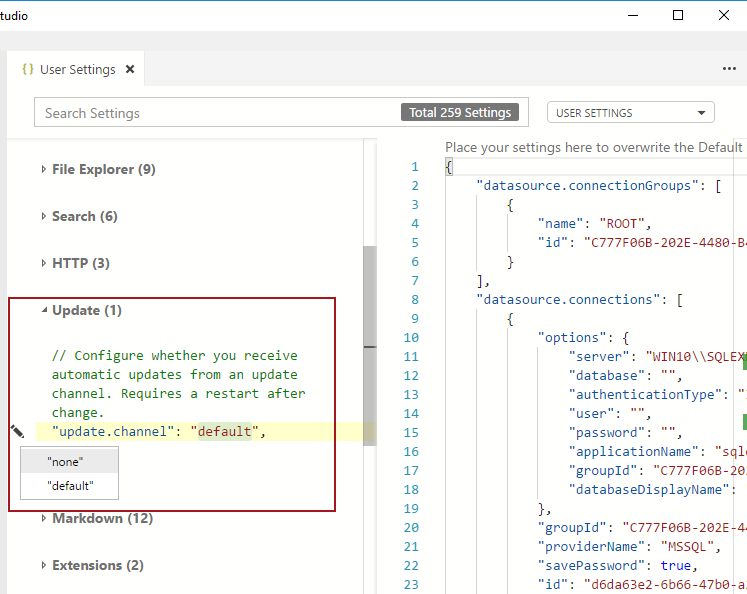Click the braces icon on User Settings tab
The width and height of the screenshot is (747, 594).
click(x=28, y=69)
